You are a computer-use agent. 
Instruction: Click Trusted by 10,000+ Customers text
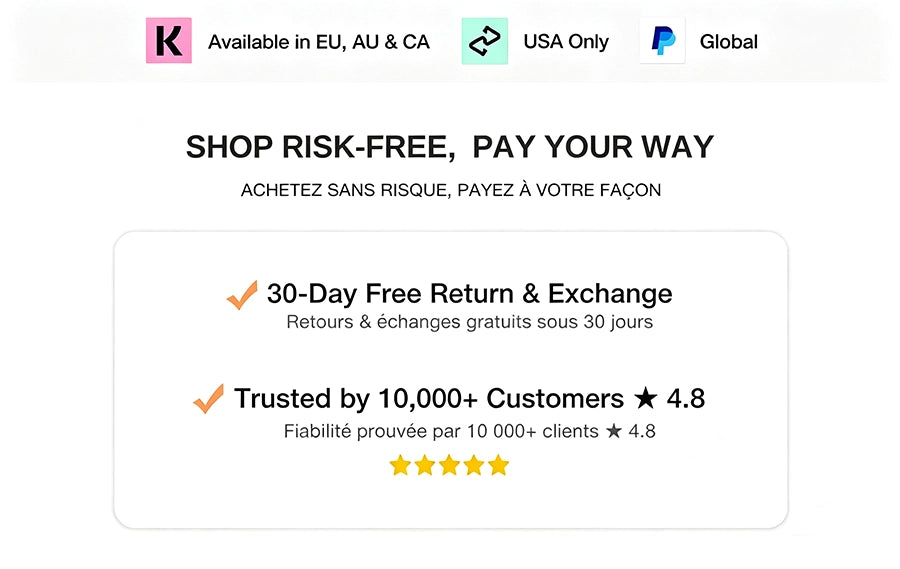point(429,398)
